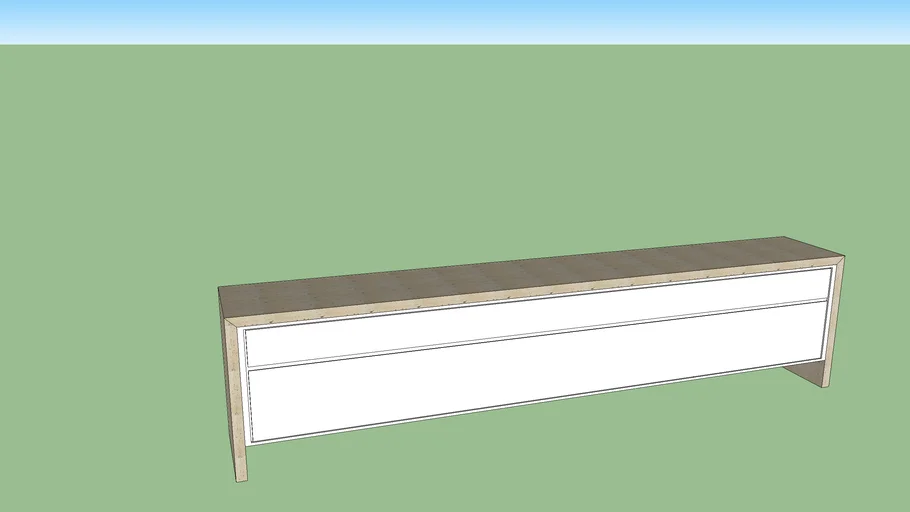Click the foot of the left side panel
910x512 pixels.
click(238, 476)
